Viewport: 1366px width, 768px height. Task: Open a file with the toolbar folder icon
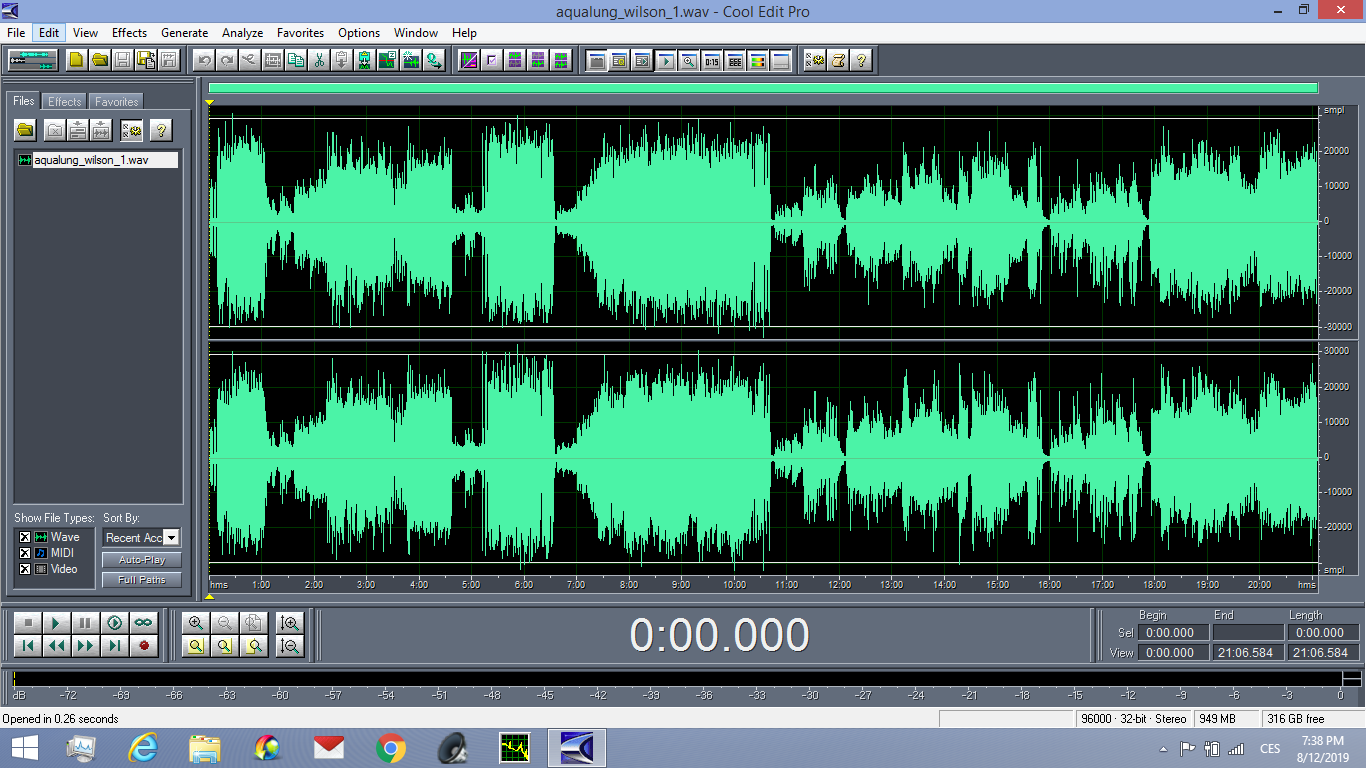click(x=100, y=60)
